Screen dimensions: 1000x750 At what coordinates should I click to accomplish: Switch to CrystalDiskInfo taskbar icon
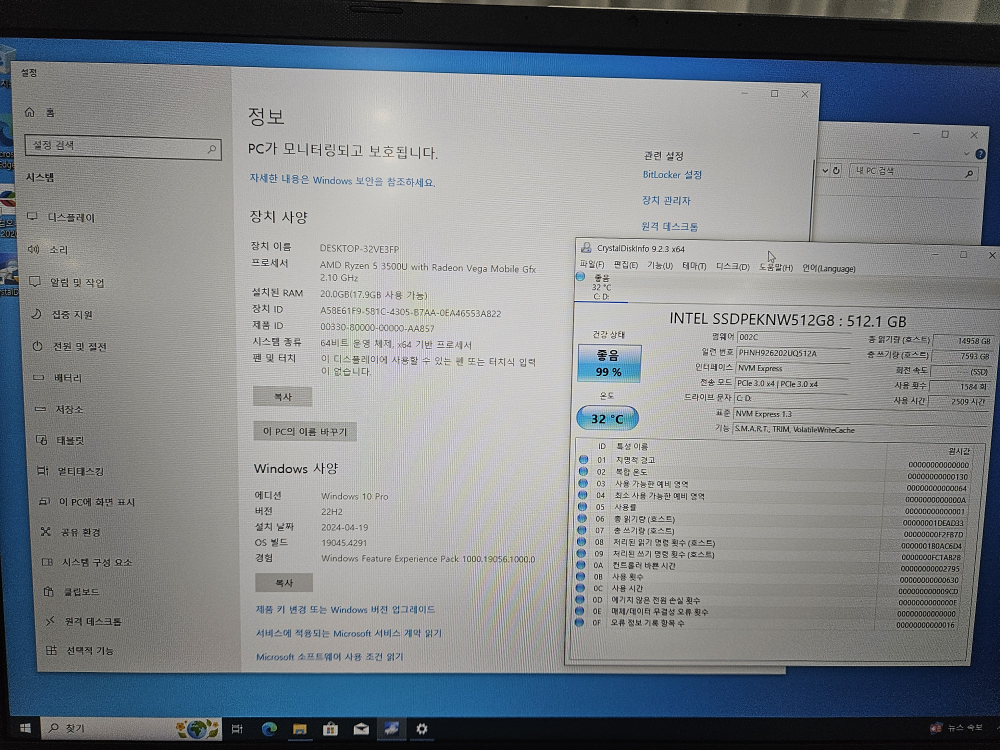[391, 728]
